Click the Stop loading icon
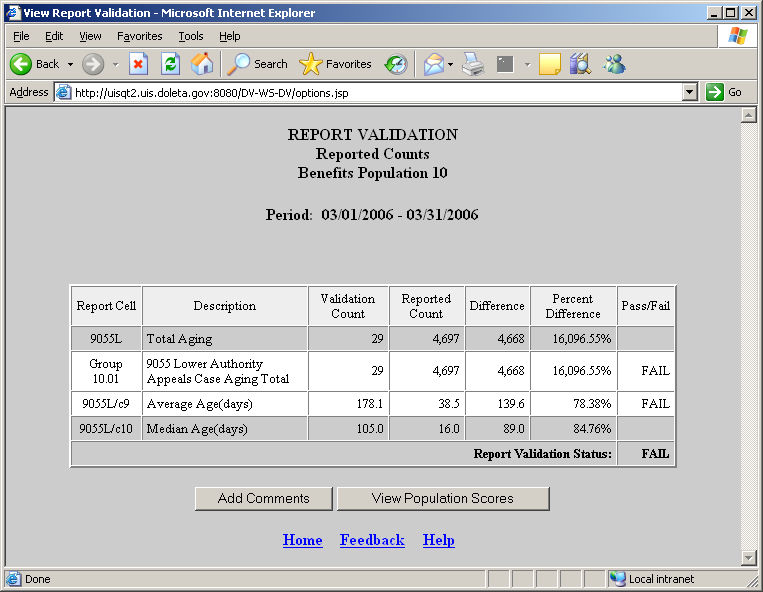The width and height of the screenshot is (763, 592). pyautogui.click(x=139, y=64)
